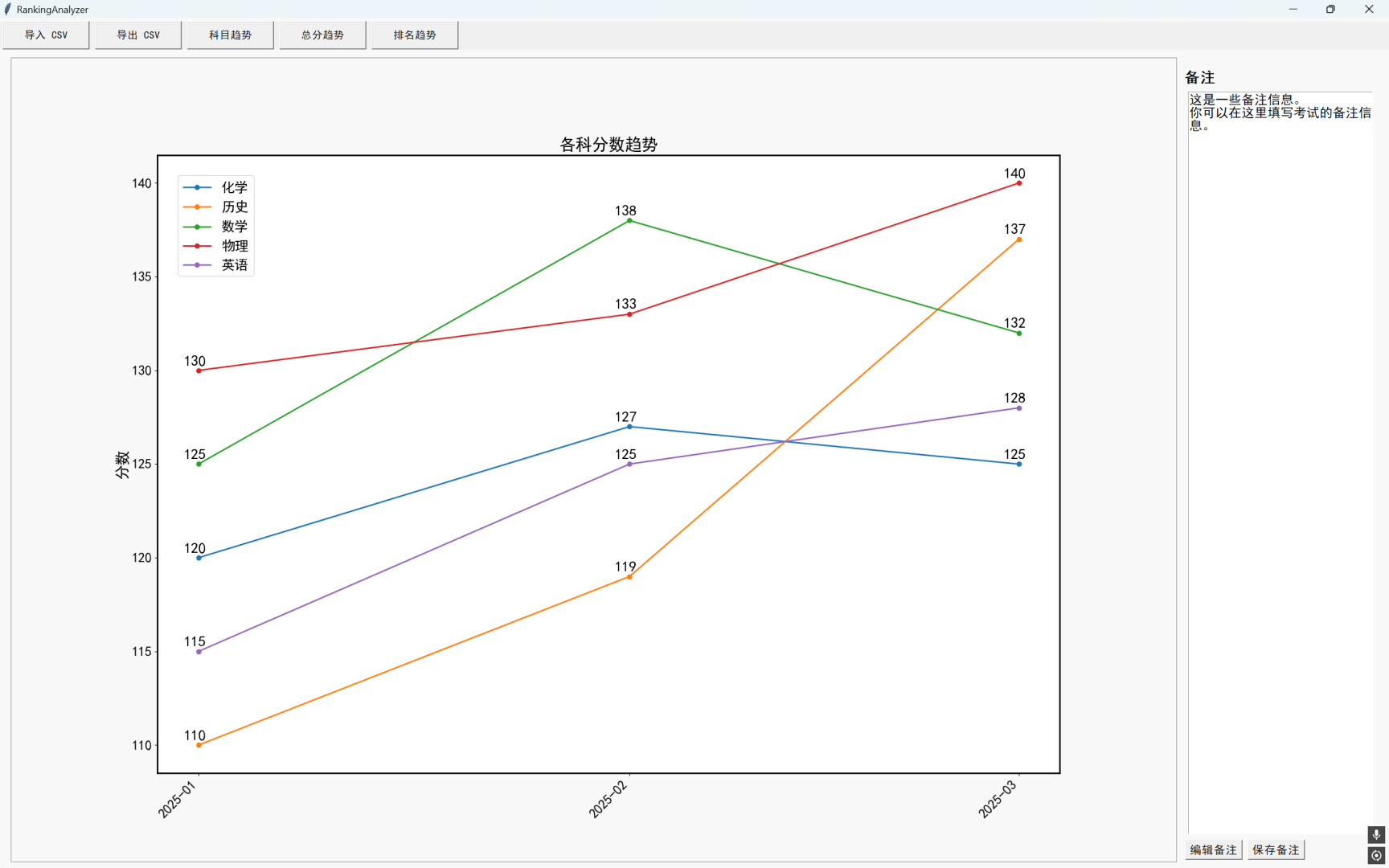Click the 128 data label on 英语 line
The width and height of the screenshot is (1389, 868).
coord(1014,398)
